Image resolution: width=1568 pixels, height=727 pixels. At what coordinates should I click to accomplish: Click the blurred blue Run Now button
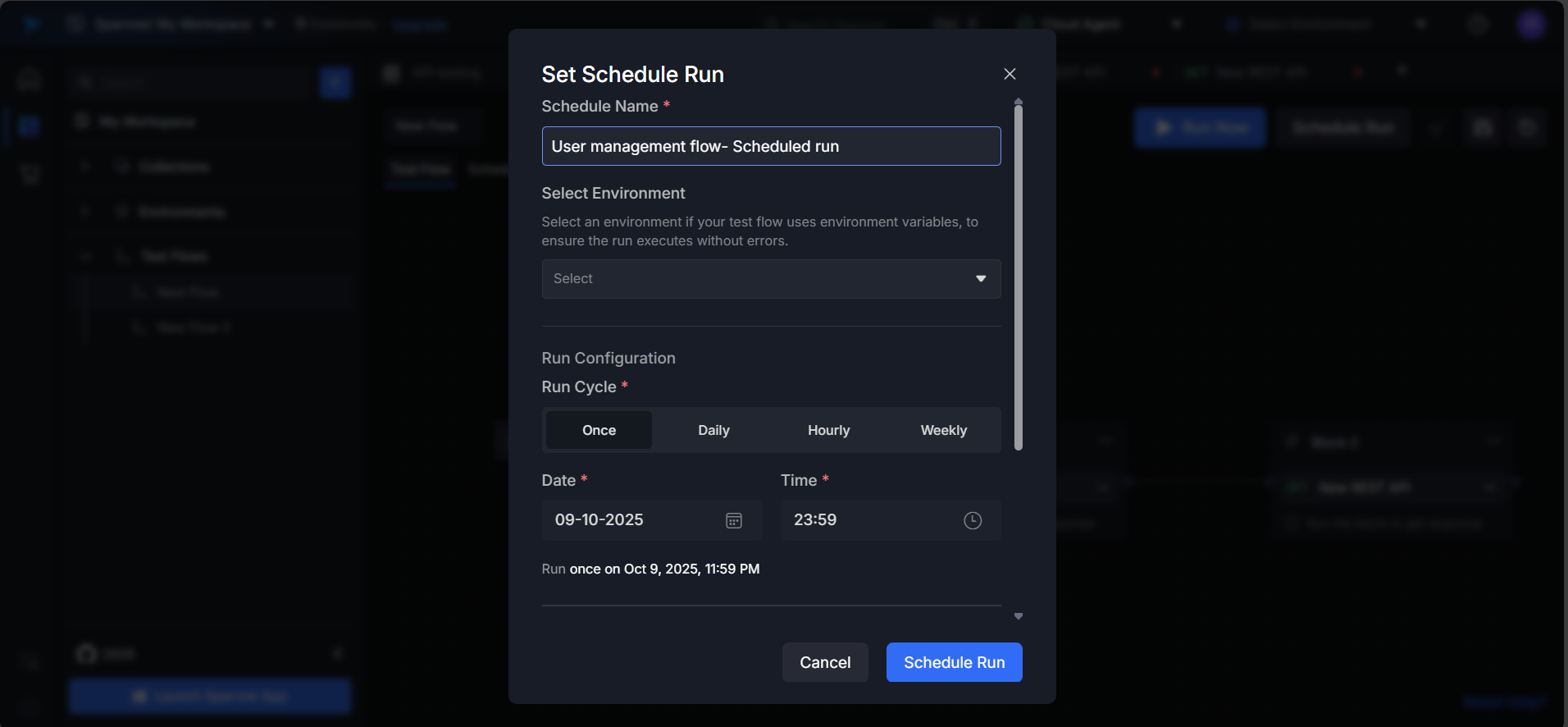pos(1200,127)
